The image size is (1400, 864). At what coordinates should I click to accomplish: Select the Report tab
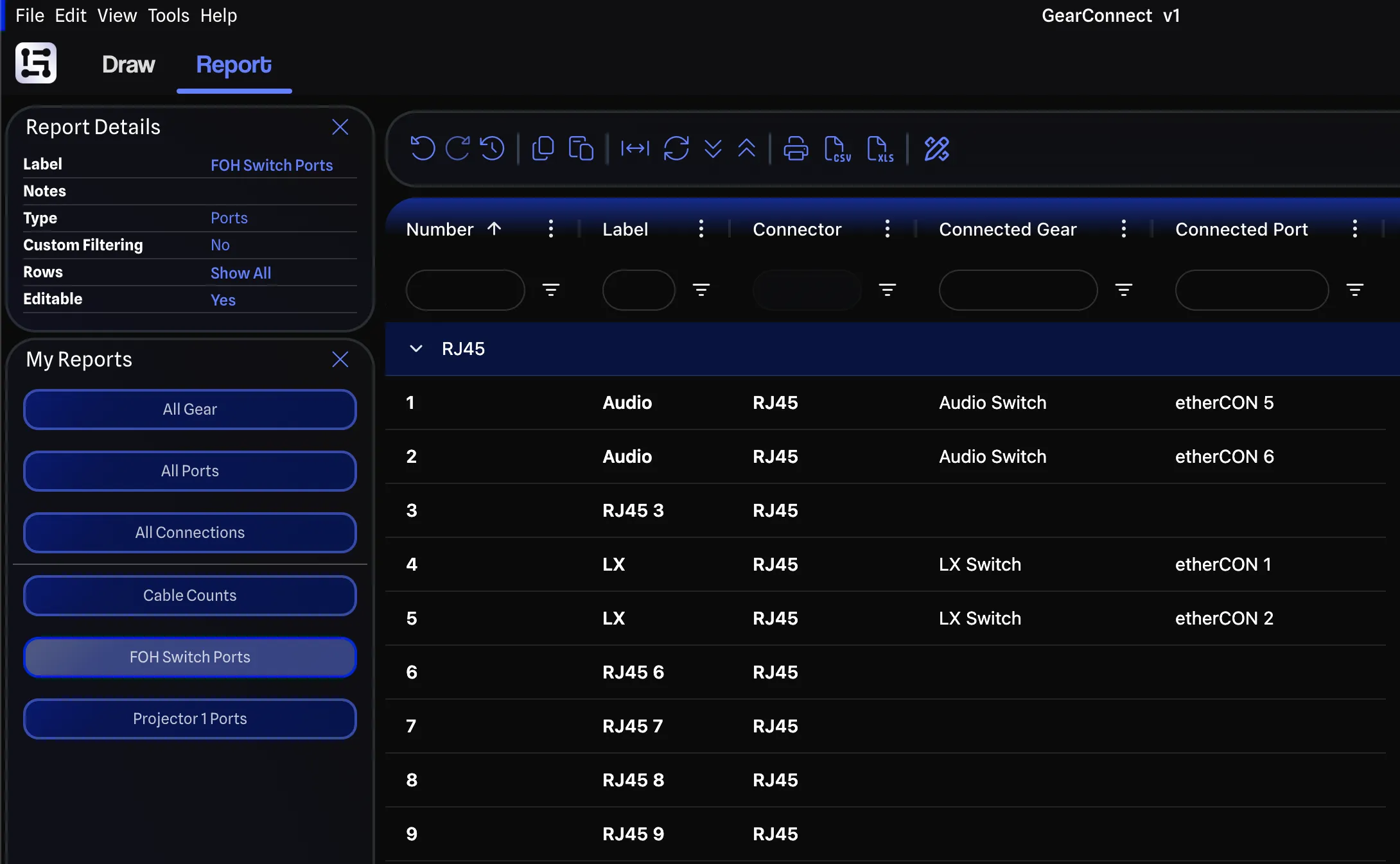click(x=234, y=65)
